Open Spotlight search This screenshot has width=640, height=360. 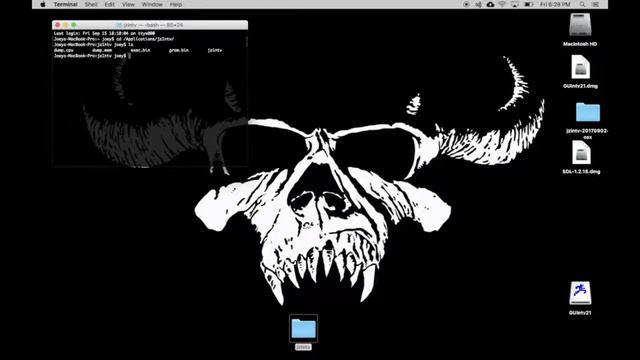(582, 4)
